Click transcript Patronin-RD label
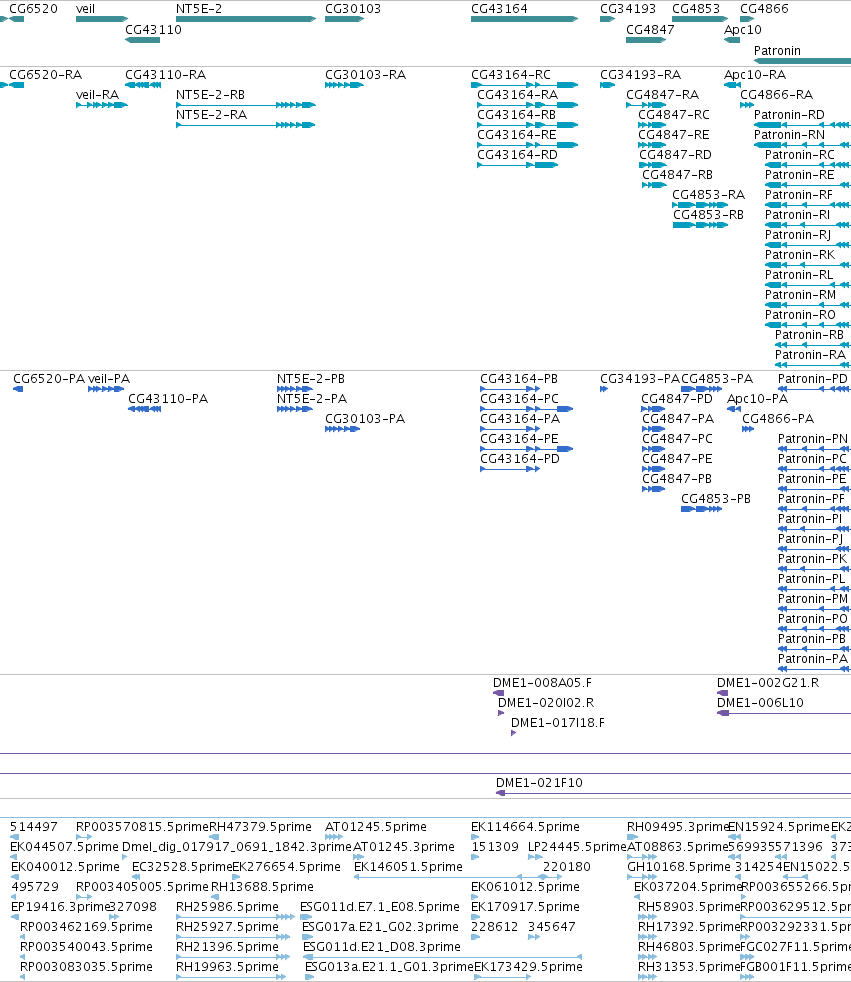The width and height of the screenshot is (851, 982). (x=789, y=115)
